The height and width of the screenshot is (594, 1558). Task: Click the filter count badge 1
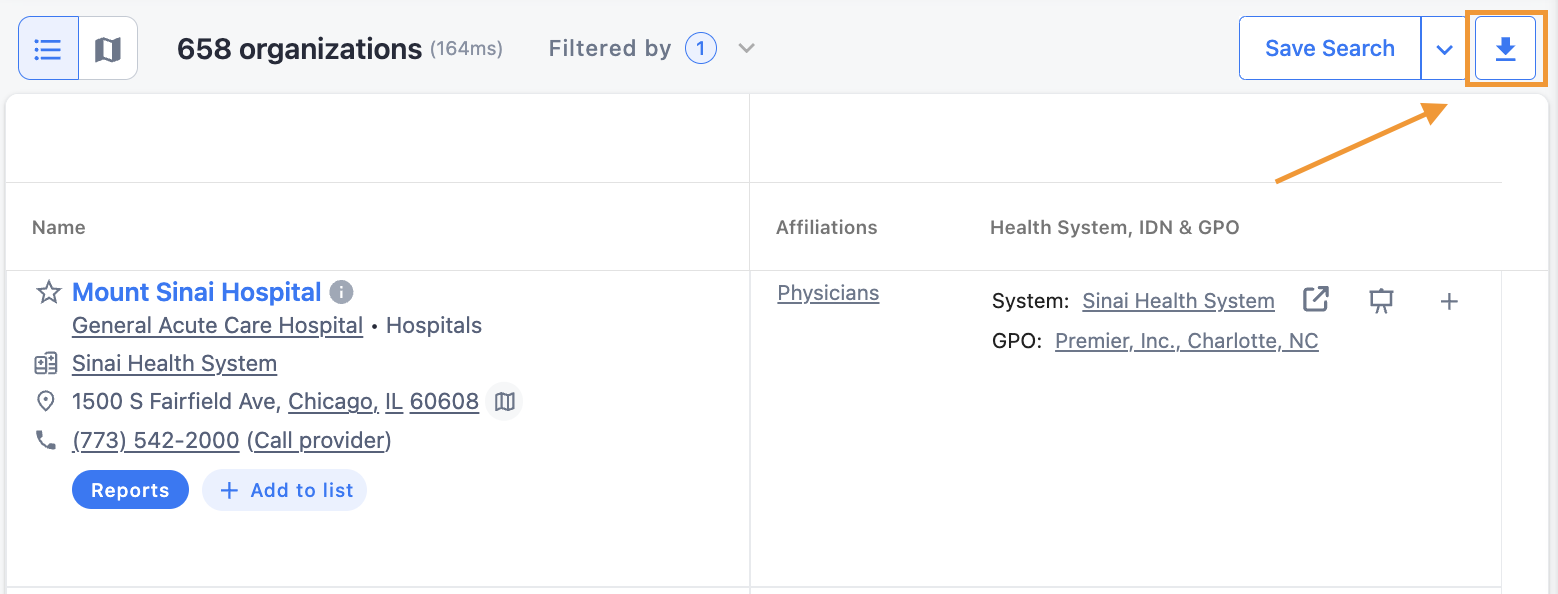click(x=701, y=48)
